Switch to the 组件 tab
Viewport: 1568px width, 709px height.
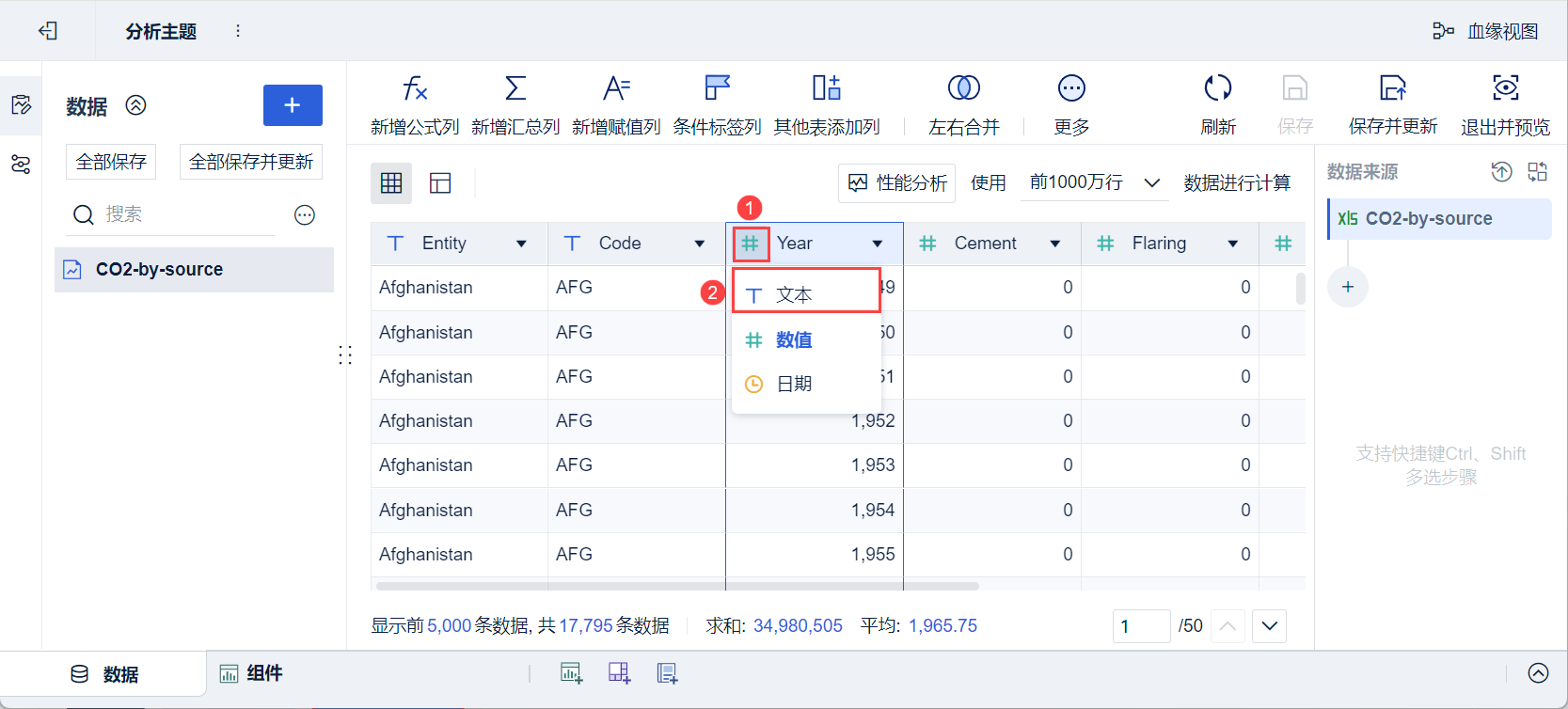[x=251, y=673]
